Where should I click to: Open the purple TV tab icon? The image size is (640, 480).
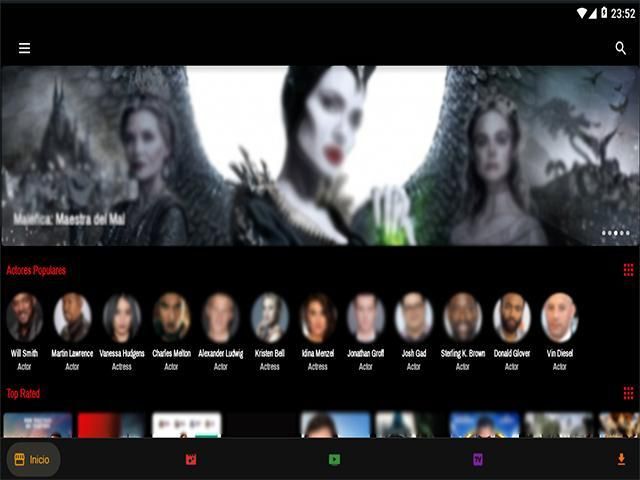pyautogui.click(x=478, y=460)
